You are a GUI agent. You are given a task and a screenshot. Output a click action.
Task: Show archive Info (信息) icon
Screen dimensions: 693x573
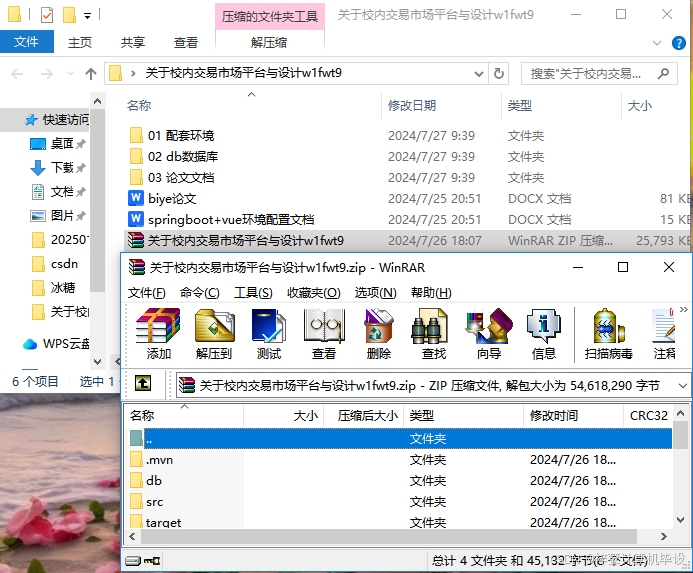544,334
